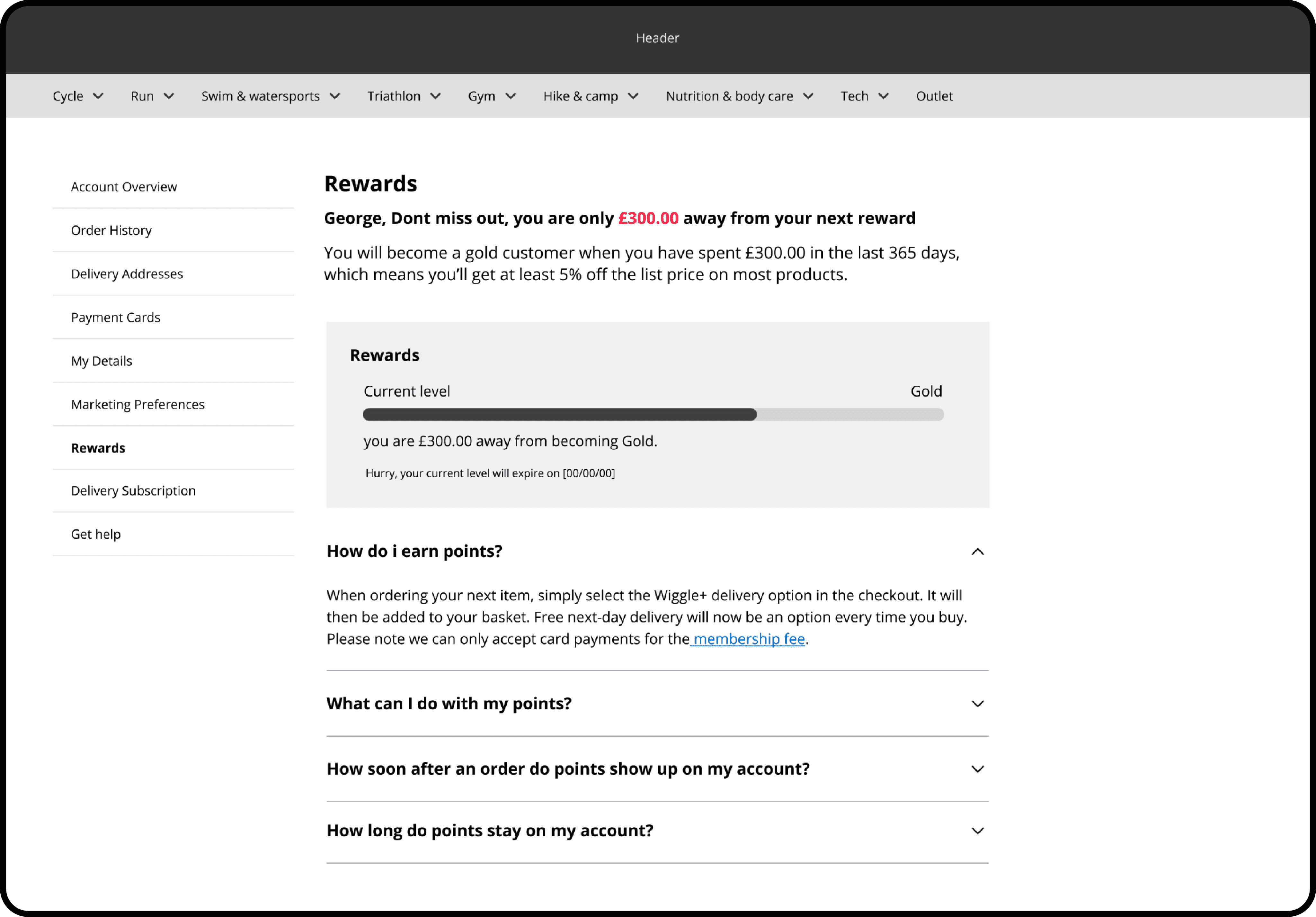Collapse the 'How do i earn points?' section
Image resolution: width=1316 pixels, height=917 pixels.
coord(977,552)
